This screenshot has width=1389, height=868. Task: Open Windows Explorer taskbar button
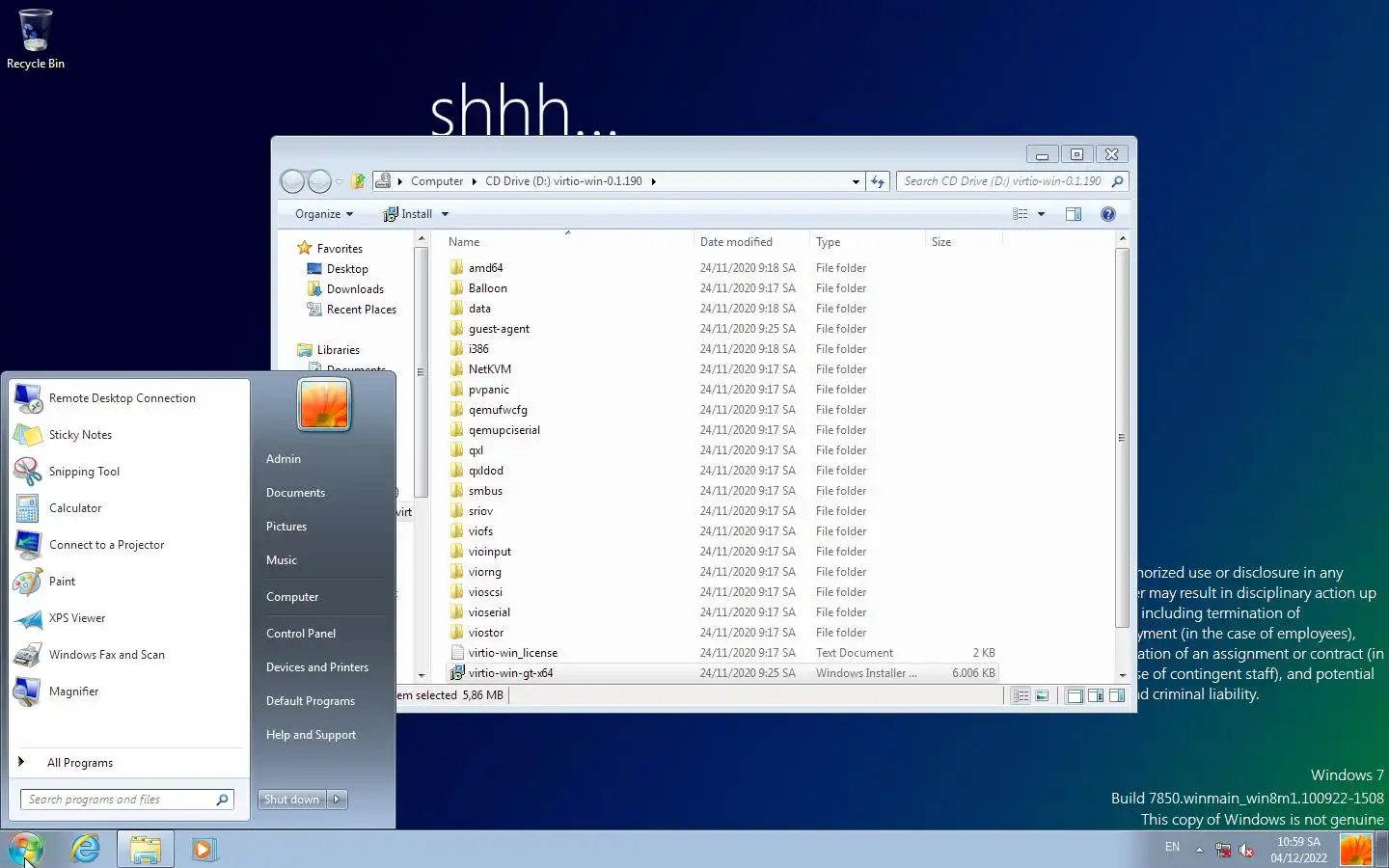coord(146,849)
